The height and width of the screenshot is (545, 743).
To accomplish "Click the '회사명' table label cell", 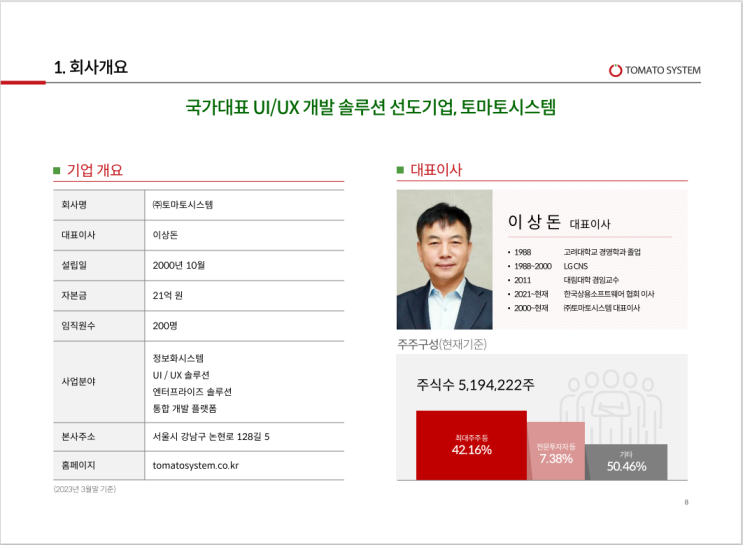I will coord(99,205).
